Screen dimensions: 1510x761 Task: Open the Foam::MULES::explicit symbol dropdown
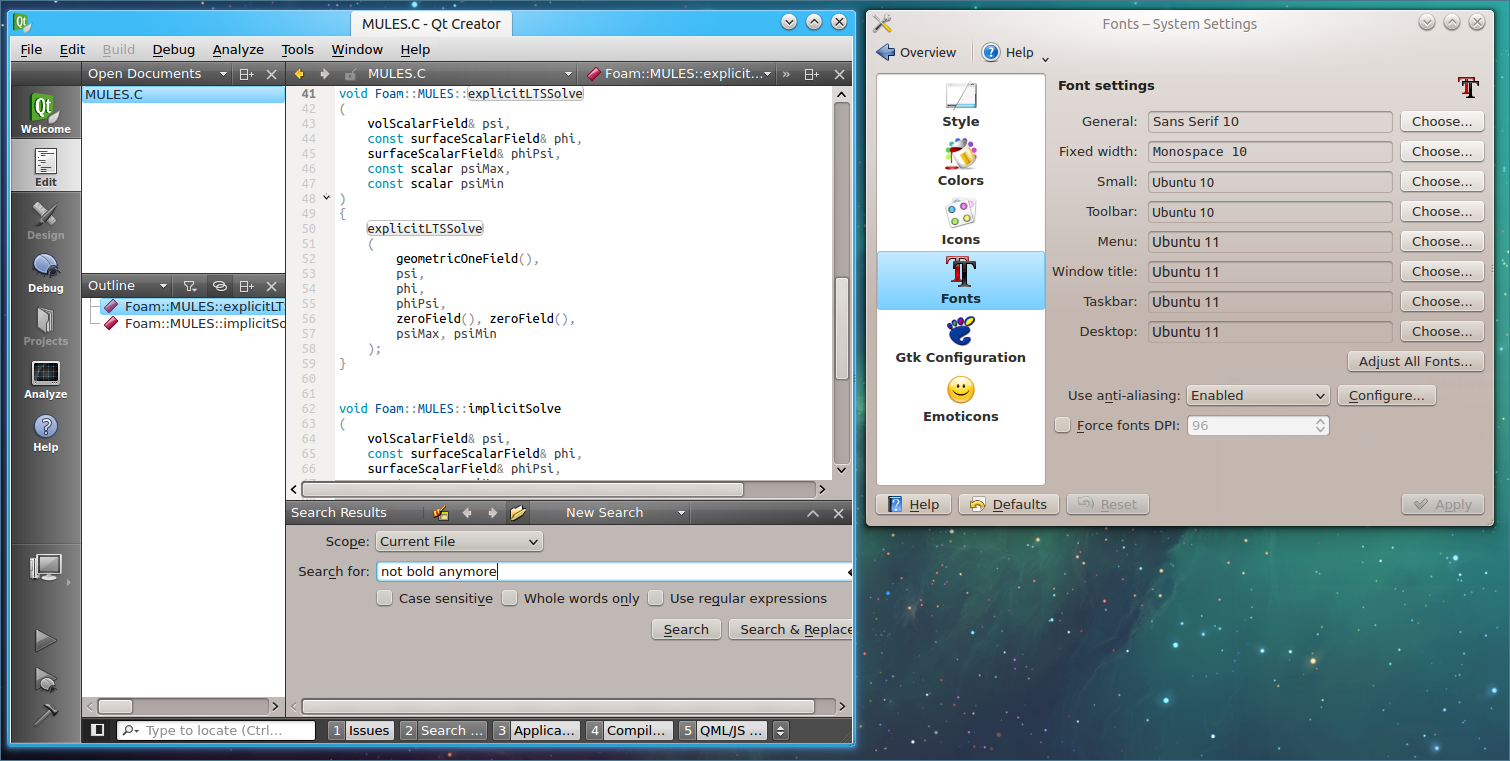click(x=681, y=74)
